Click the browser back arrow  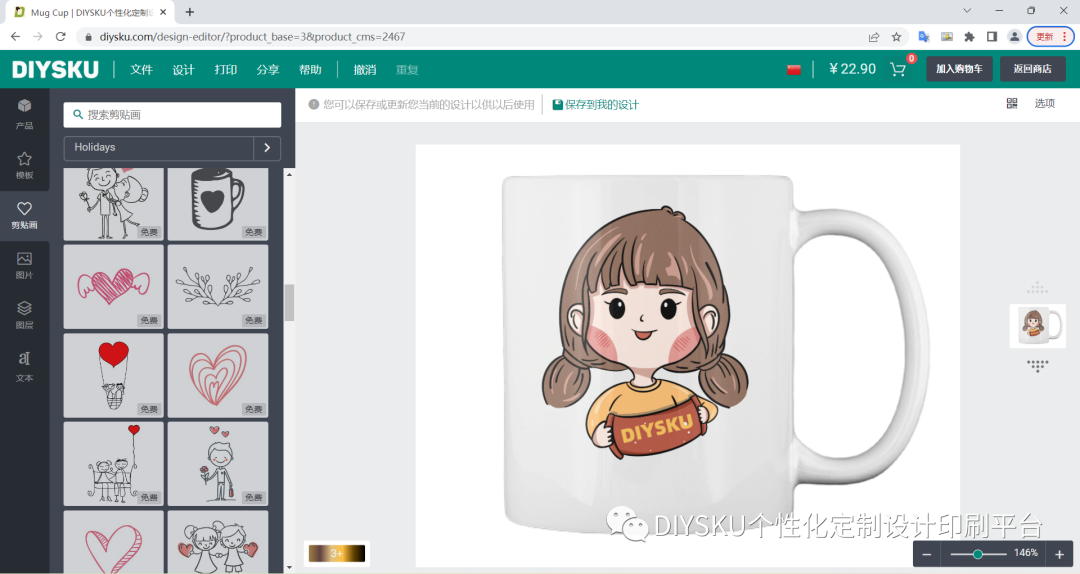15,37
